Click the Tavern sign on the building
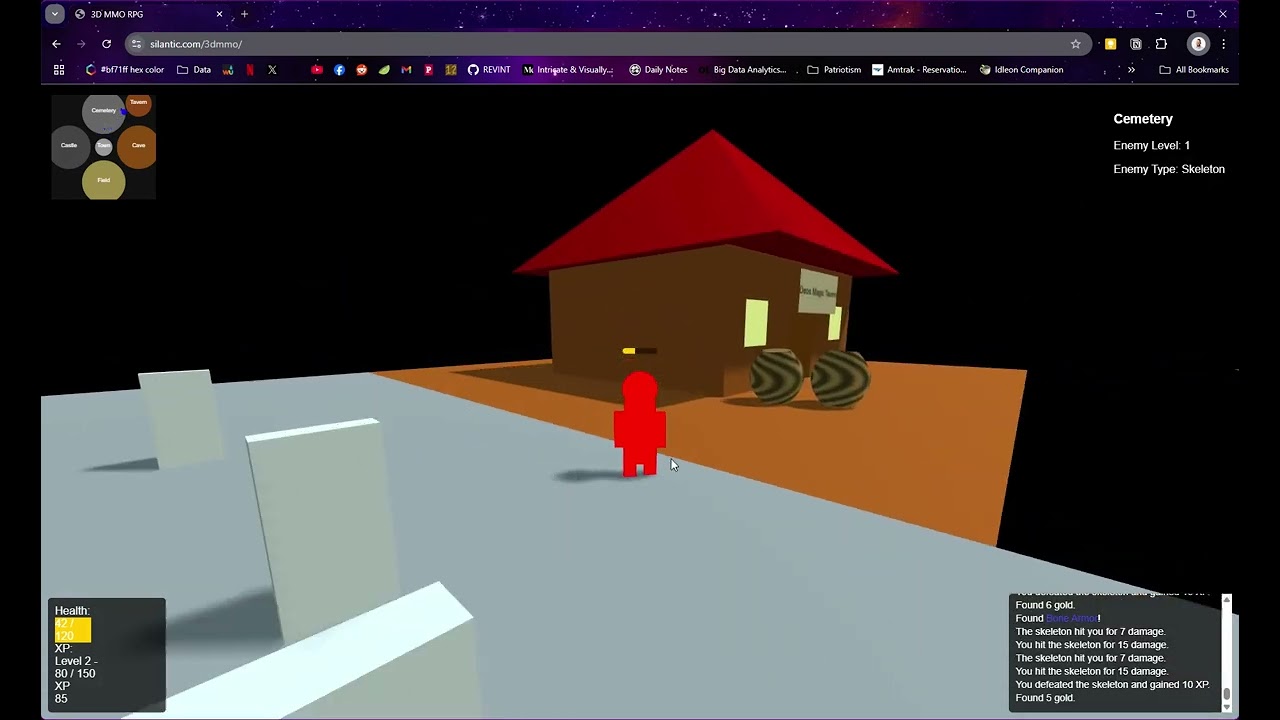The width and height of the screenshot is (1280, 720). coord(818,291)
